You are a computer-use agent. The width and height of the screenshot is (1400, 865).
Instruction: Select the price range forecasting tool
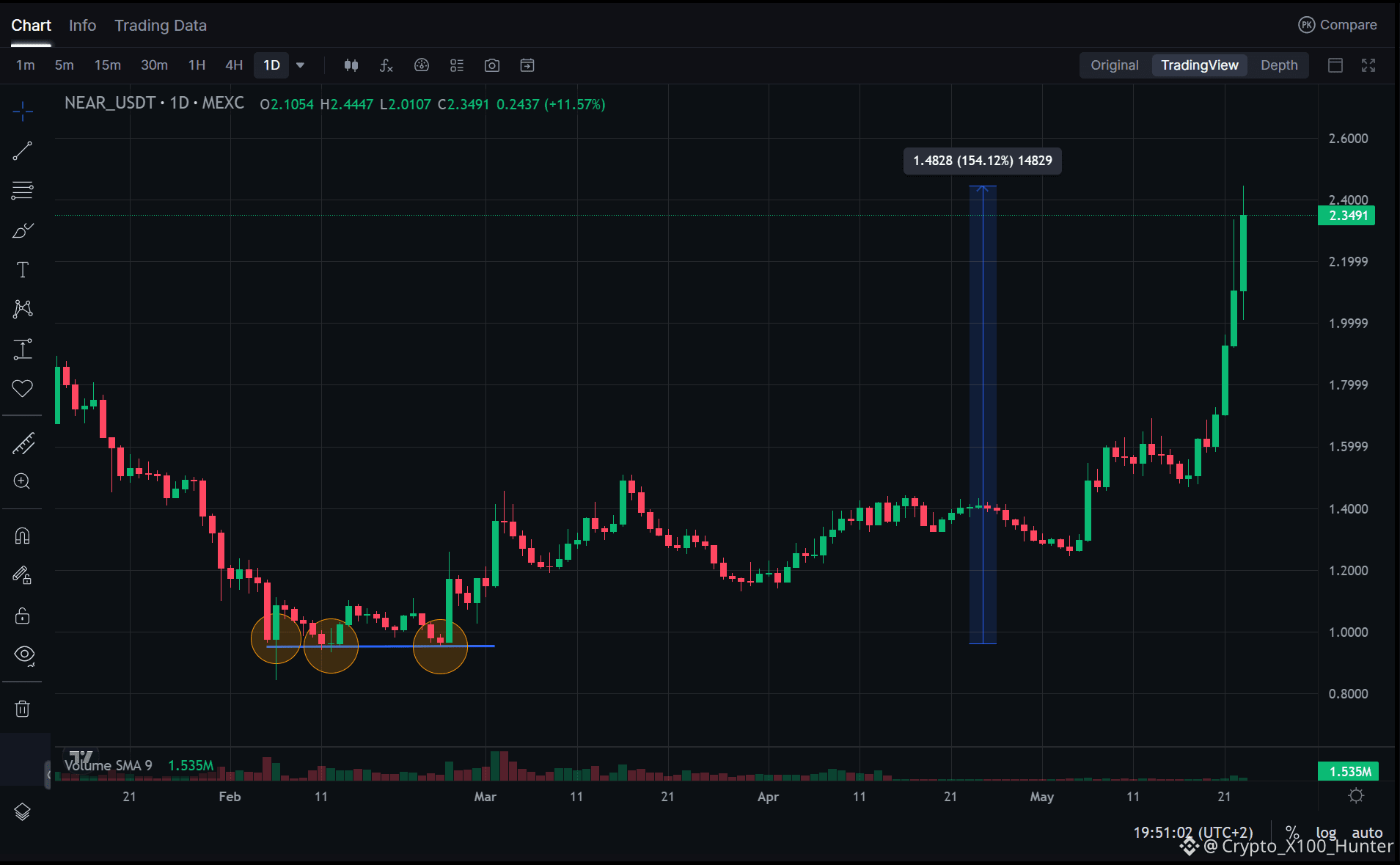pyautogui.click(x=23, y=349)
